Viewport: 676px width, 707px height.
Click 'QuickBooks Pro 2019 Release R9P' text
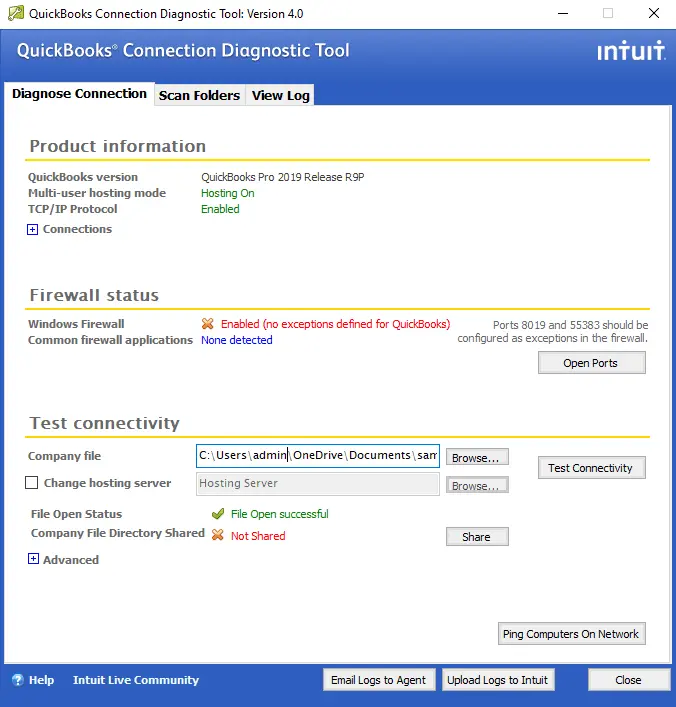tap(283, 177)
